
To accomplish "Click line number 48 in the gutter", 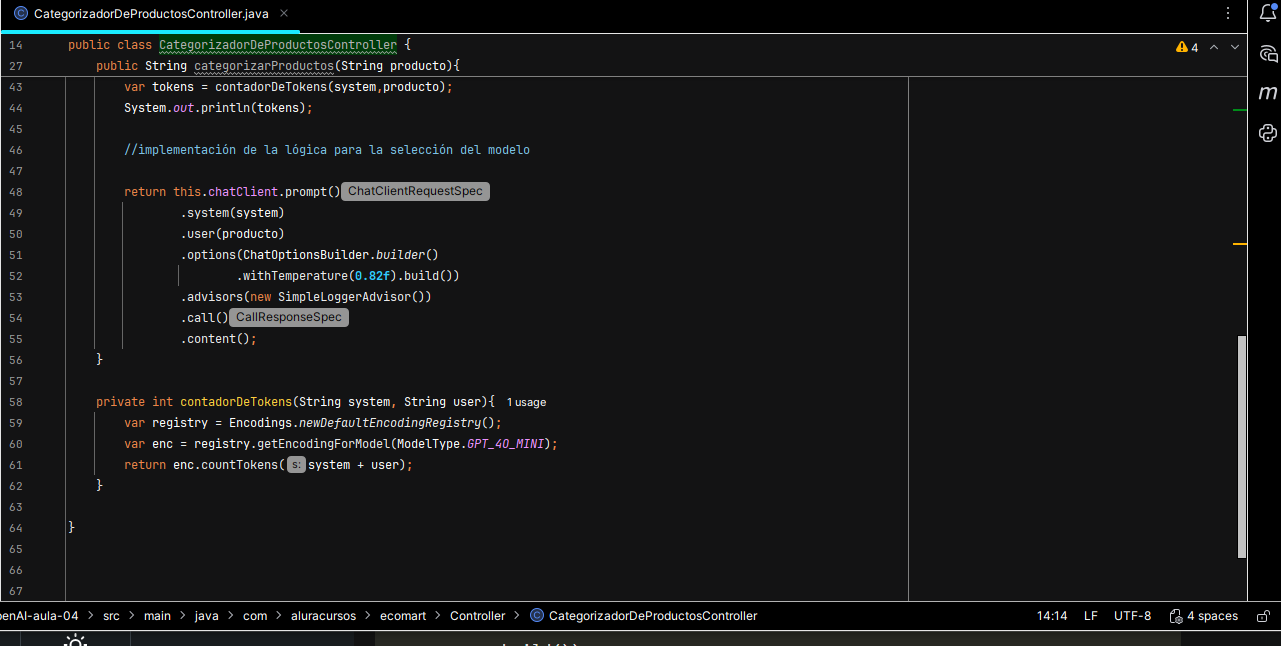I will [15, 192].
